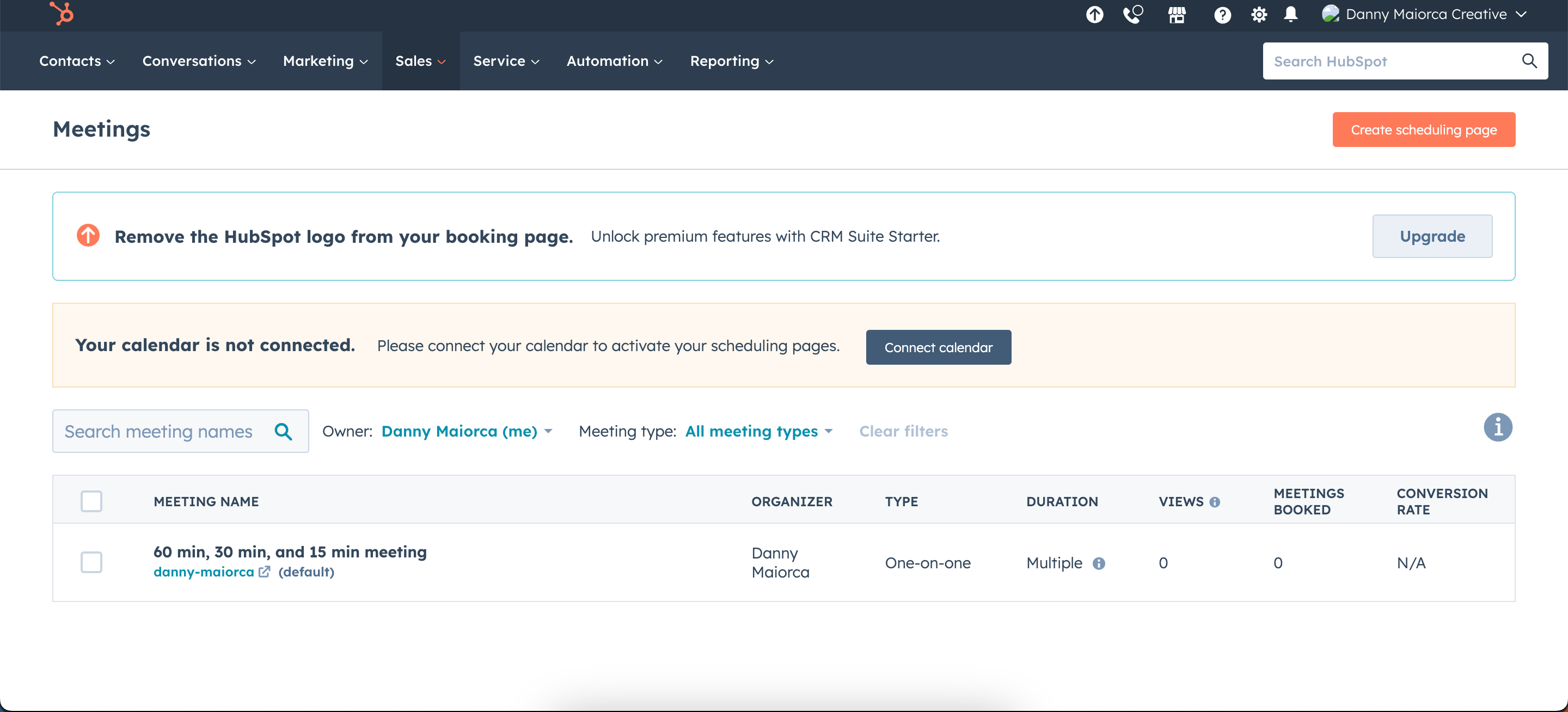Open the calling icon in the top bar
This screenshot has width=1568, height=712.
pyautogui.click(x=1134, y=14)
